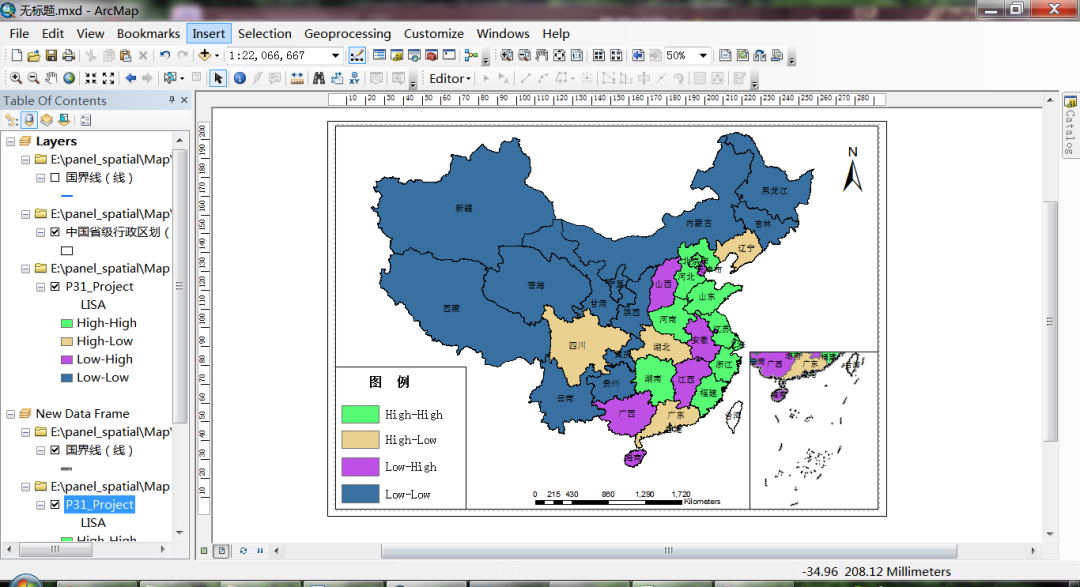The height and width of the screenshot is (587, 1080).
Task: Click the north arrow on the layout
Action: [853, 169]
